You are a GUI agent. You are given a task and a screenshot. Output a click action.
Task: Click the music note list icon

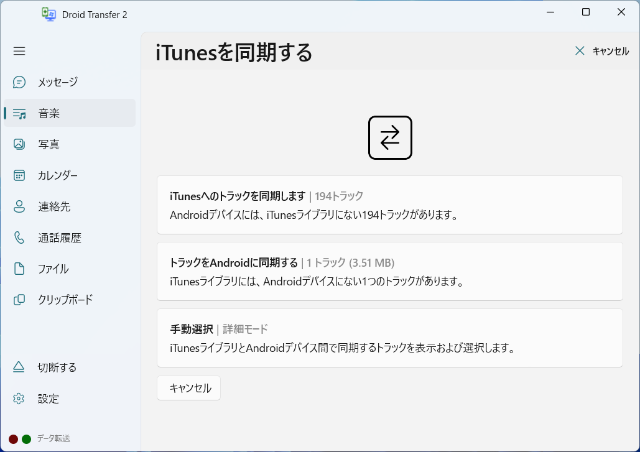point(19,114)
